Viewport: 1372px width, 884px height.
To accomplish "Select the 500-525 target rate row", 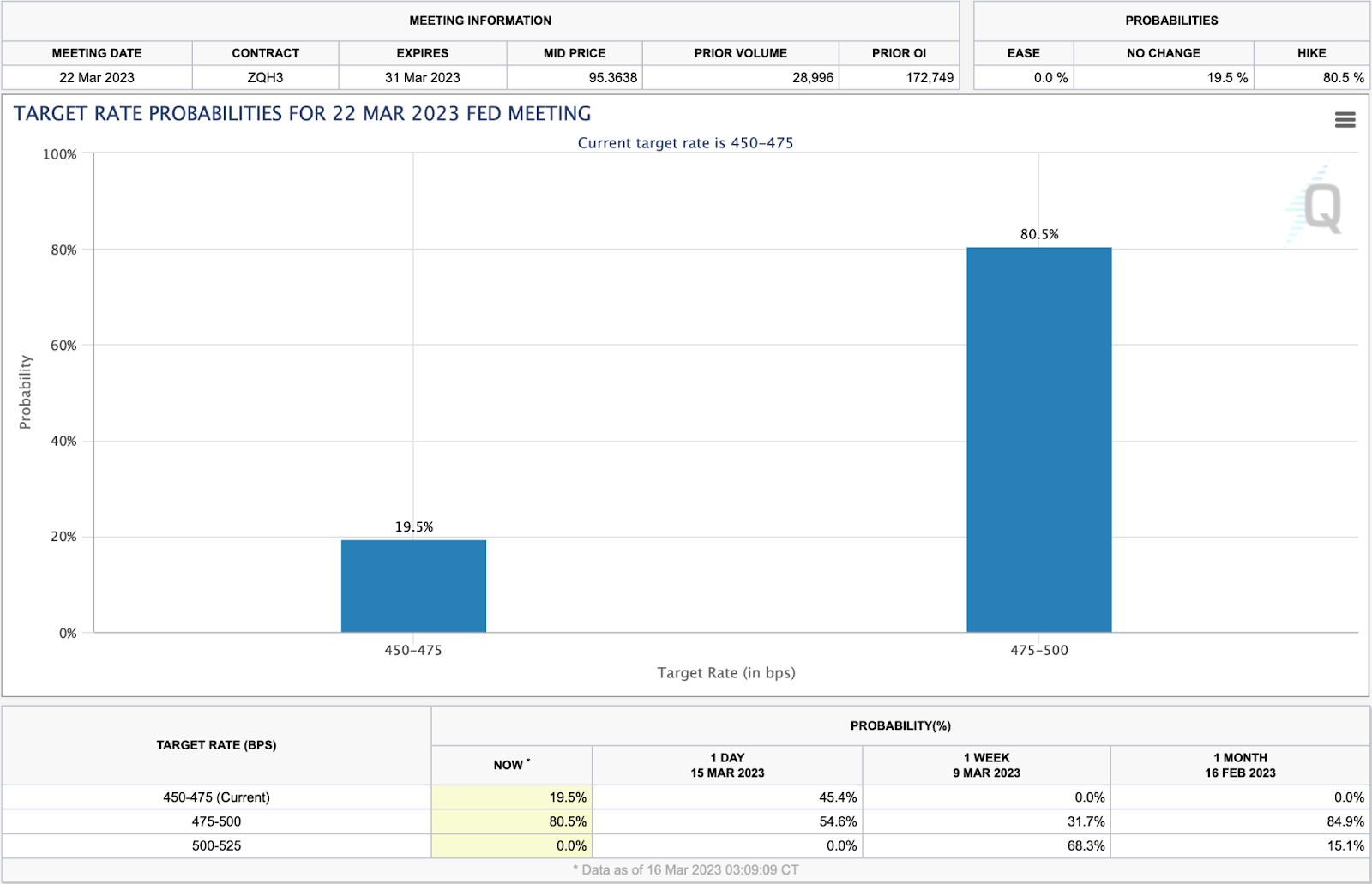I will click(216, 845).
